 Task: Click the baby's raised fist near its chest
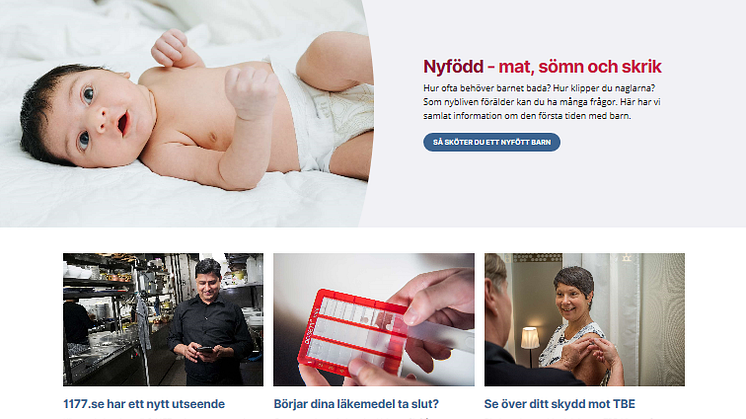click(251, 92)
